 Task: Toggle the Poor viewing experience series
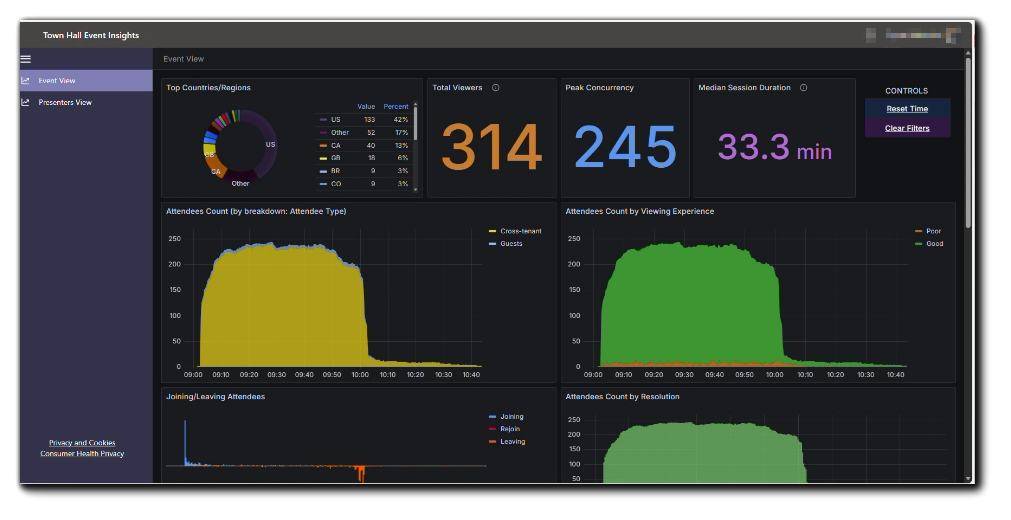click(934, 231)
